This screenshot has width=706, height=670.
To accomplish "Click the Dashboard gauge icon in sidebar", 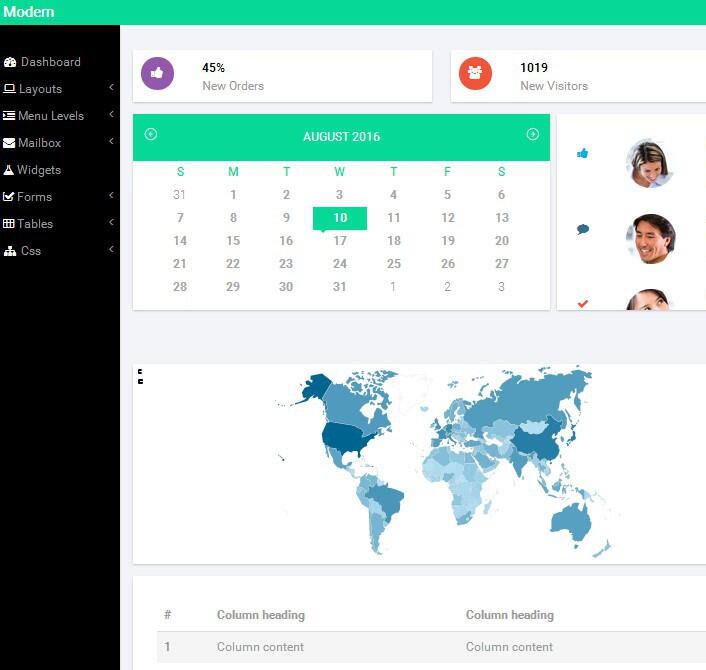I will pos(10,62).
